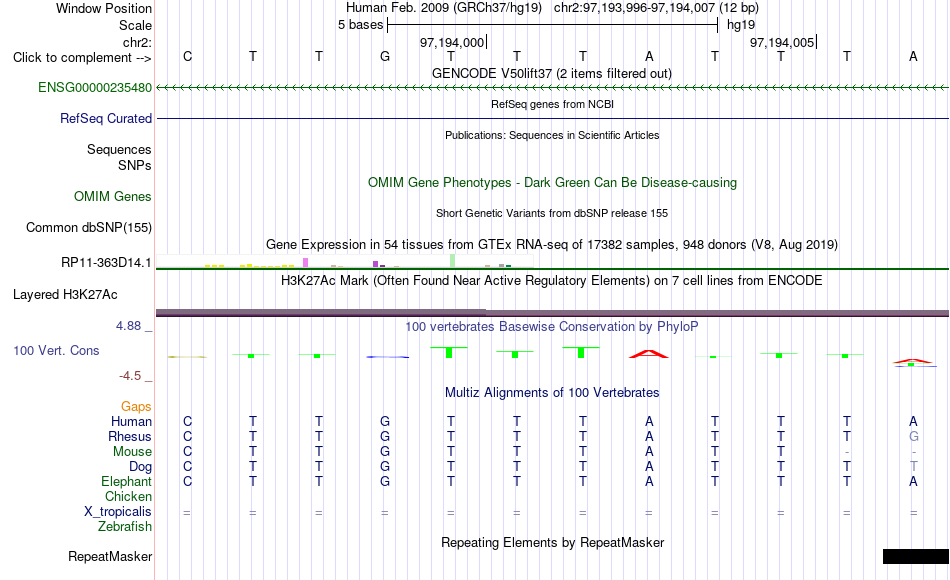Viewport: 950px width, 580px height.
Task: Click the Rhesus species label
Action: tap(130, 437)
